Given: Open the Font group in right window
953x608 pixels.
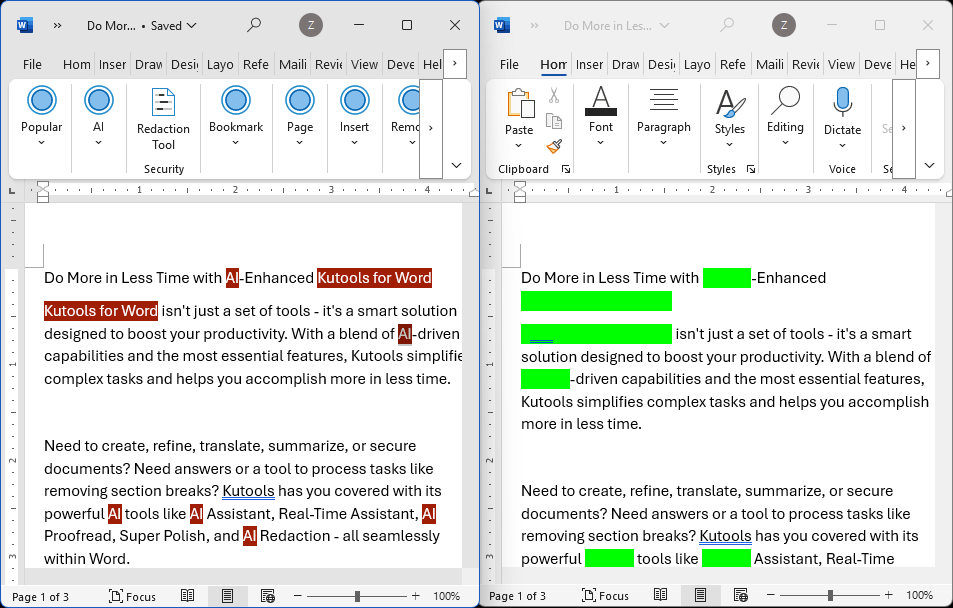Looking at the screenshot, I should (600, 117).
